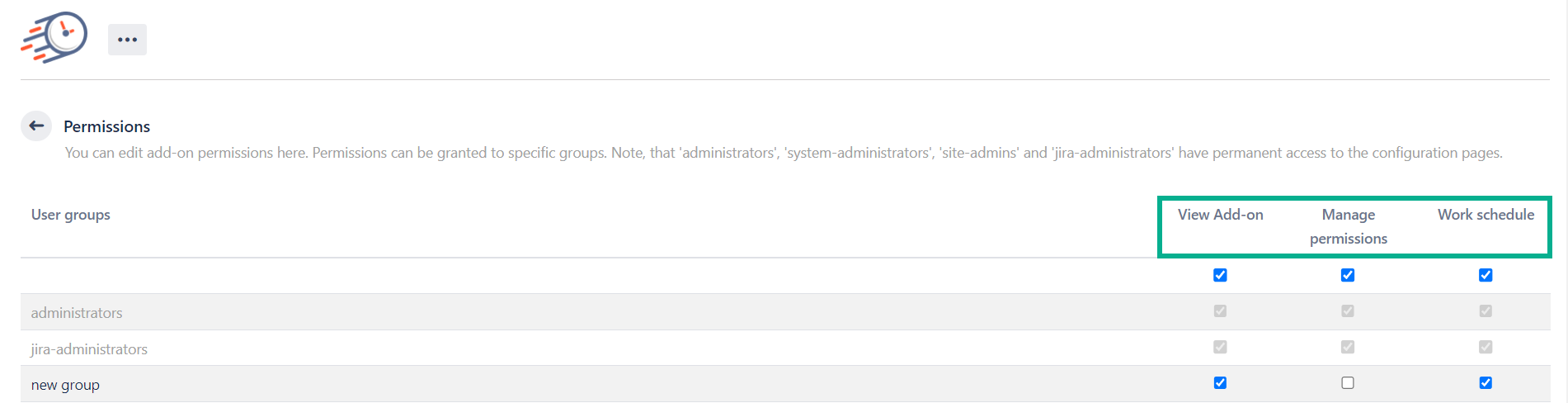Toggle the select-all Work schedule checkbox
Screen dimensions: 1568x403
point(1486,275)
